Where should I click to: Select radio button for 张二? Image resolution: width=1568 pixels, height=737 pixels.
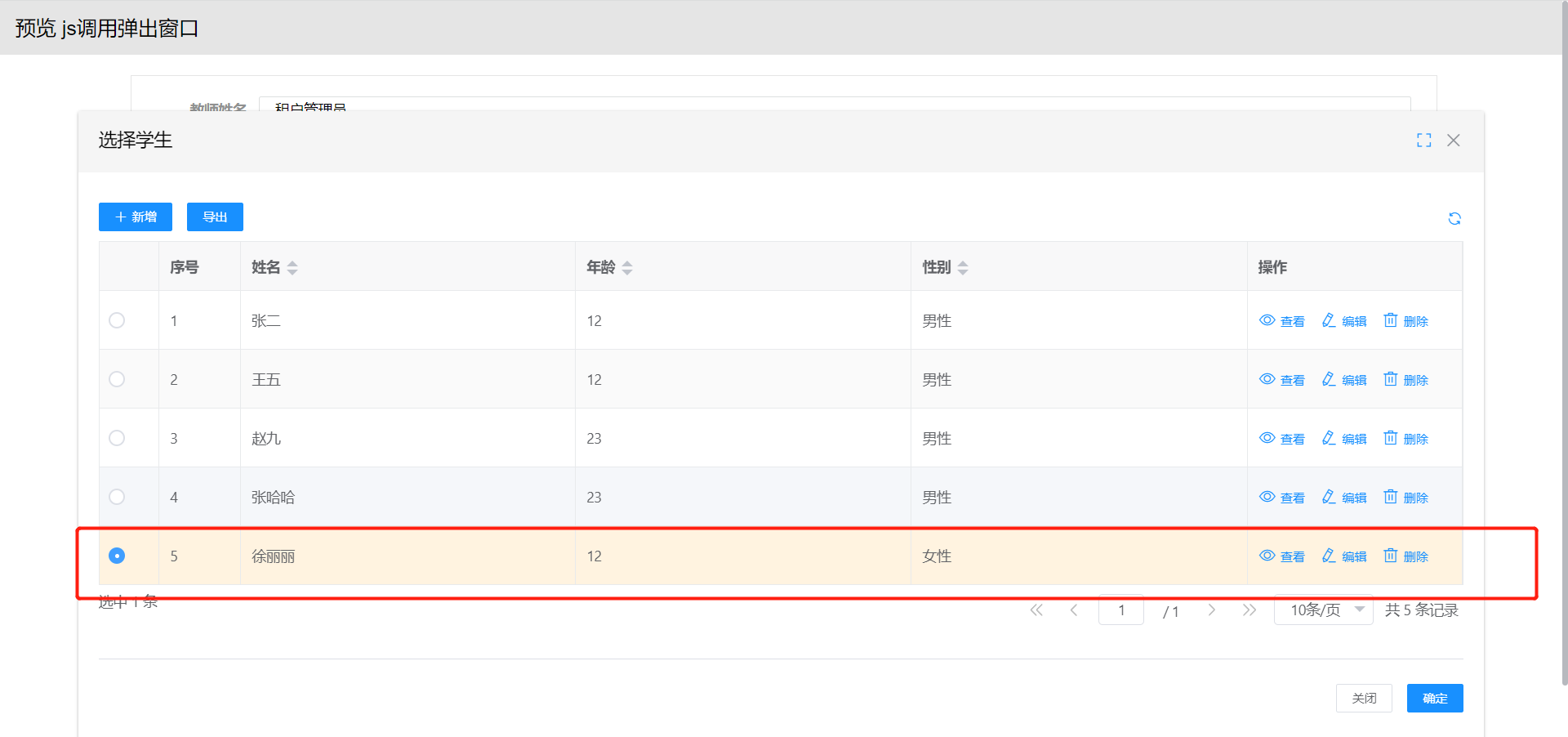pyautogui.click(x=117, y=320)
